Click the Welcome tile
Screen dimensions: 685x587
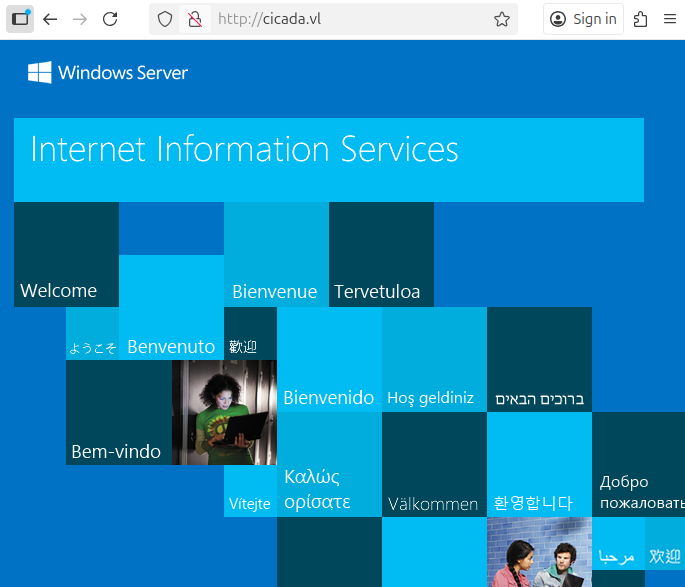[x=66, y=255]
